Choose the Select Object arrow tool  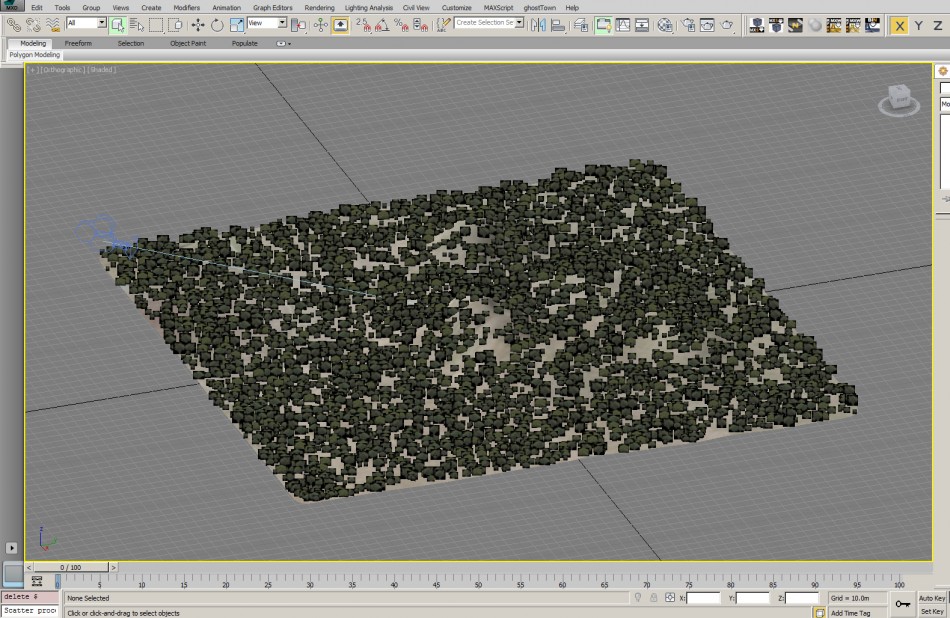coord(116,25)
